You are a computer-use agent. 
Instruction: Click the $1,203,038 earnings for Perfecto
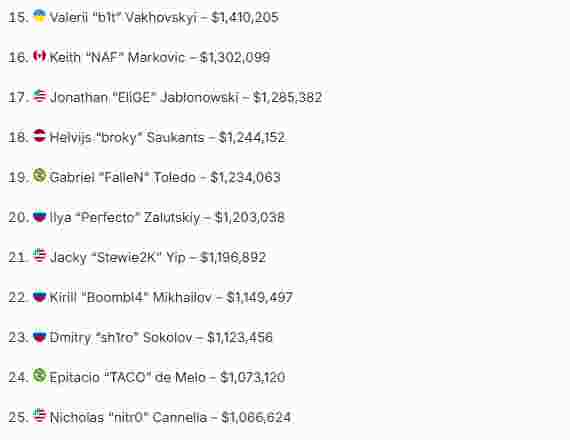250,217
